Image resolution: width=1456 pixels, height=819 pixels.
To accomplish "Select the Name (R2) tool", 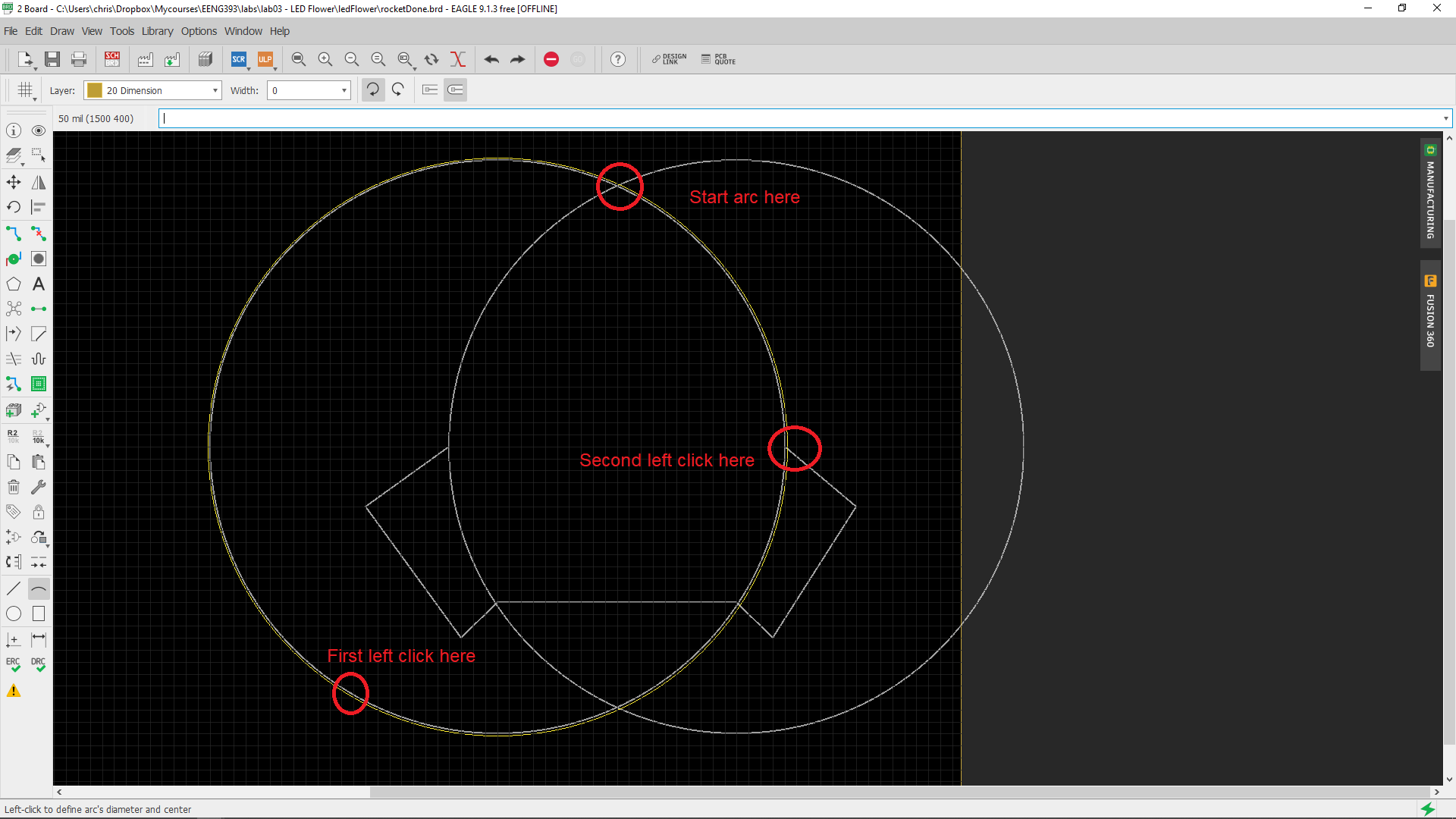I will 14,436.
